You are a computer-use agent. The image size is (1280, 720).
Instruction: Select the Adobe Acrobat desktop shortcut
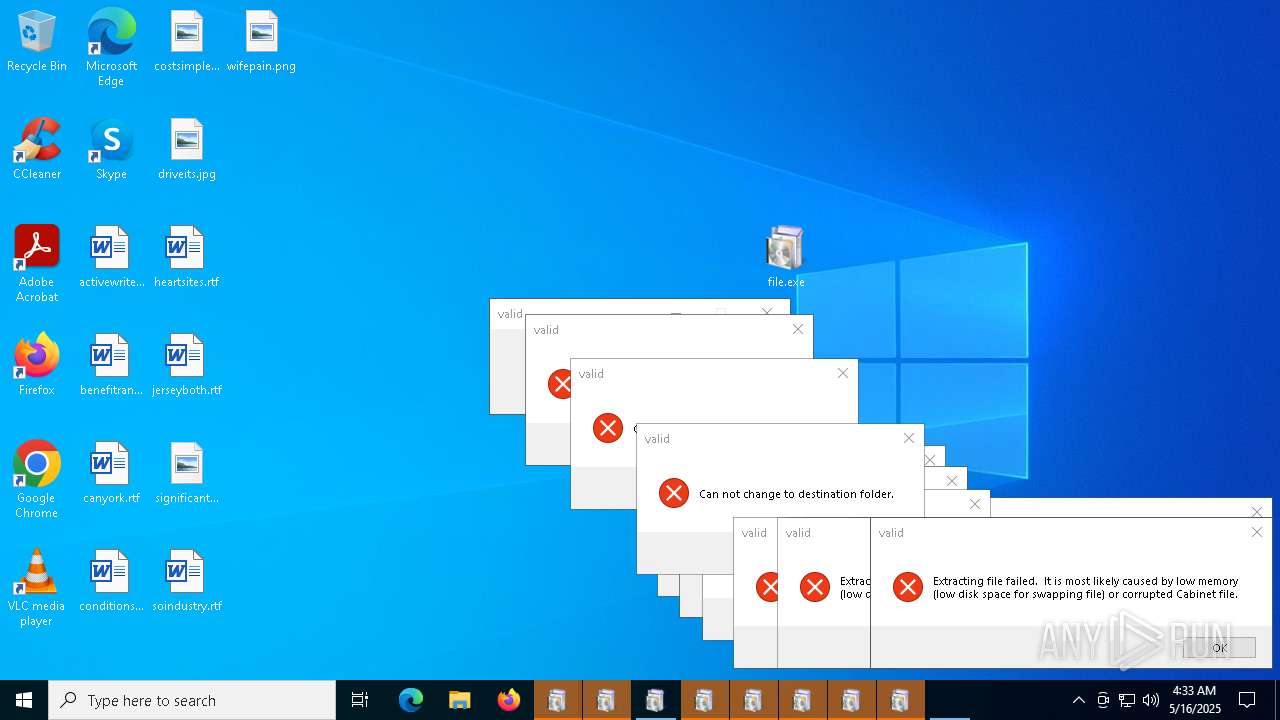pyautogui.click(x=37, y=264)
